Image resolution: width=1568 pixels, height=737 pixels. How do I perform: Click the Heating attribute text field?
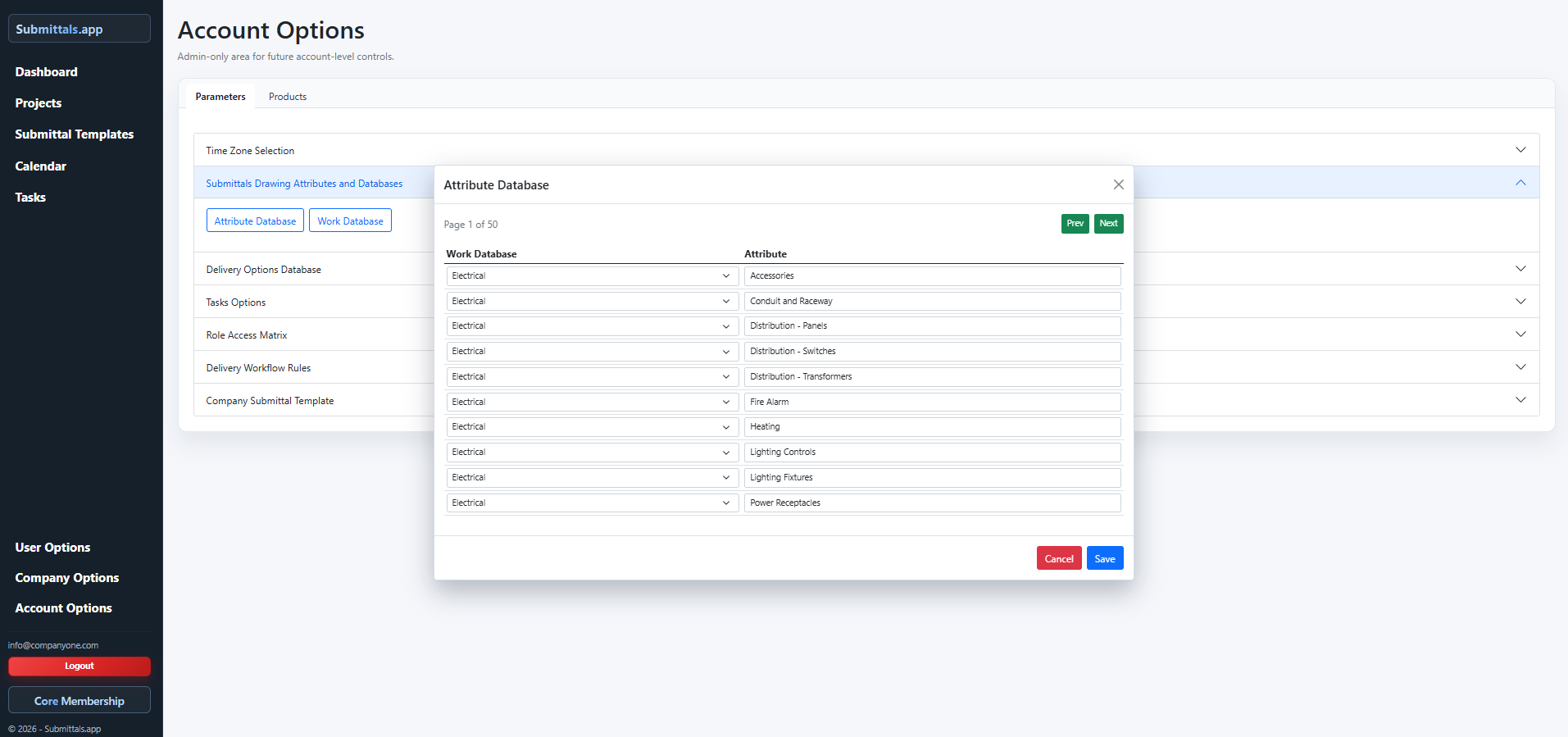pos(932,427)
